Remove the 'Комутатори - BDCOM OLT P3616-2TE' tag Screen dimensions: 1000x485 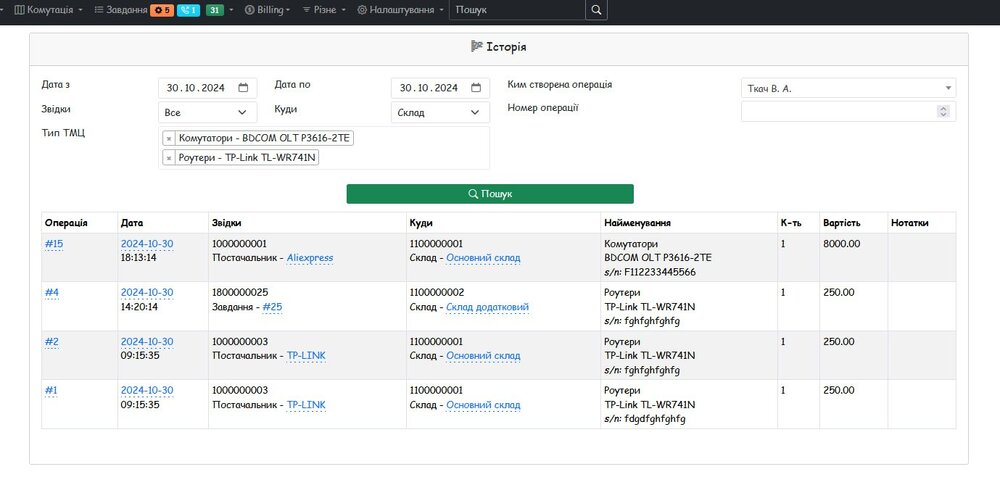169,138
